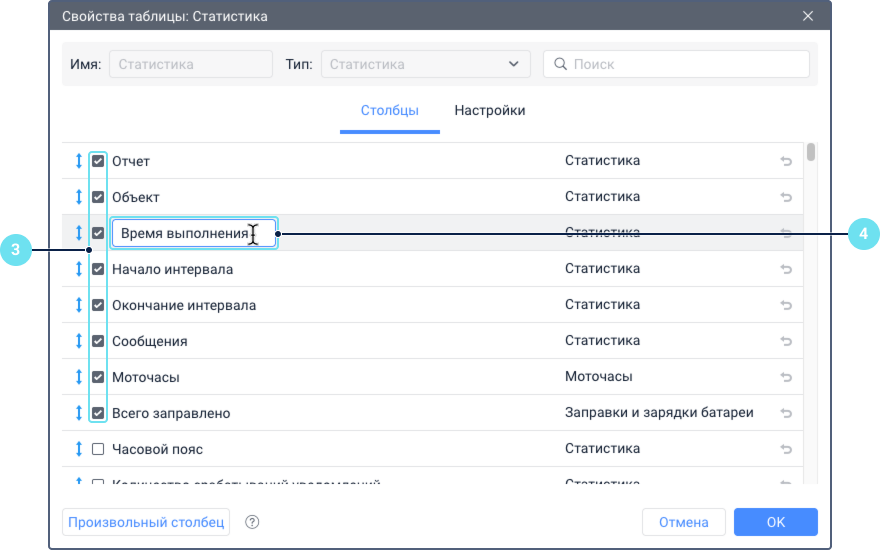880x550 pixels.
Task: Close the table properties dialog
Action: (808, 16)
